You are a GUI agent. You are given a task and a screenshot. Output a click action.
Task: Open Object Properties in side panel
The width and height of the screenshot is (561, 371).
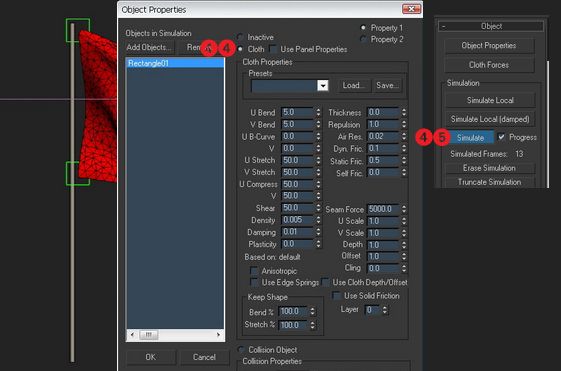click(x=489, y=45)
